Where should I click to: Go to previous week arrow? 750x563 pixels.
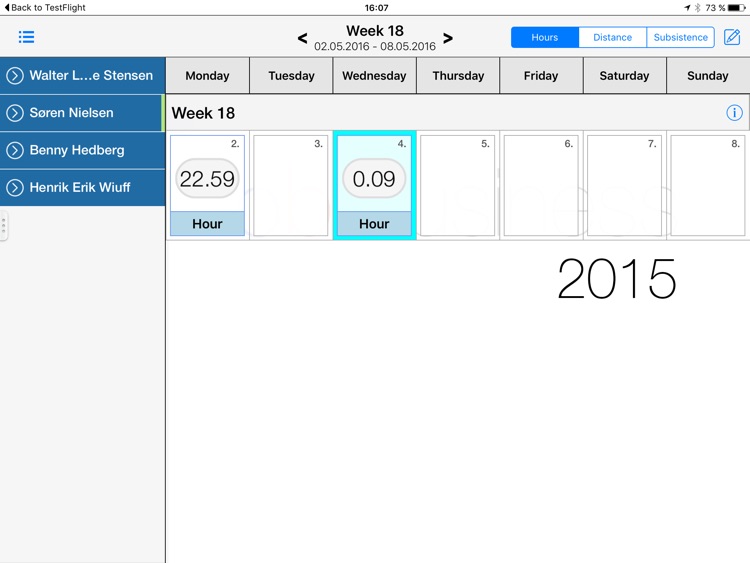[302, 38]
